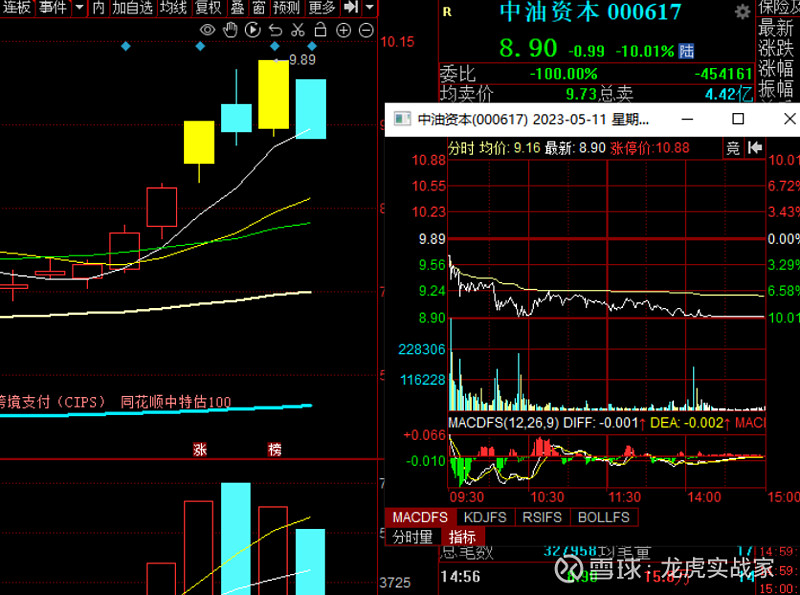Toggle the eye visibility icon above the K-line chart
Screen dimensions: 800x595
[x=207, y=30]
